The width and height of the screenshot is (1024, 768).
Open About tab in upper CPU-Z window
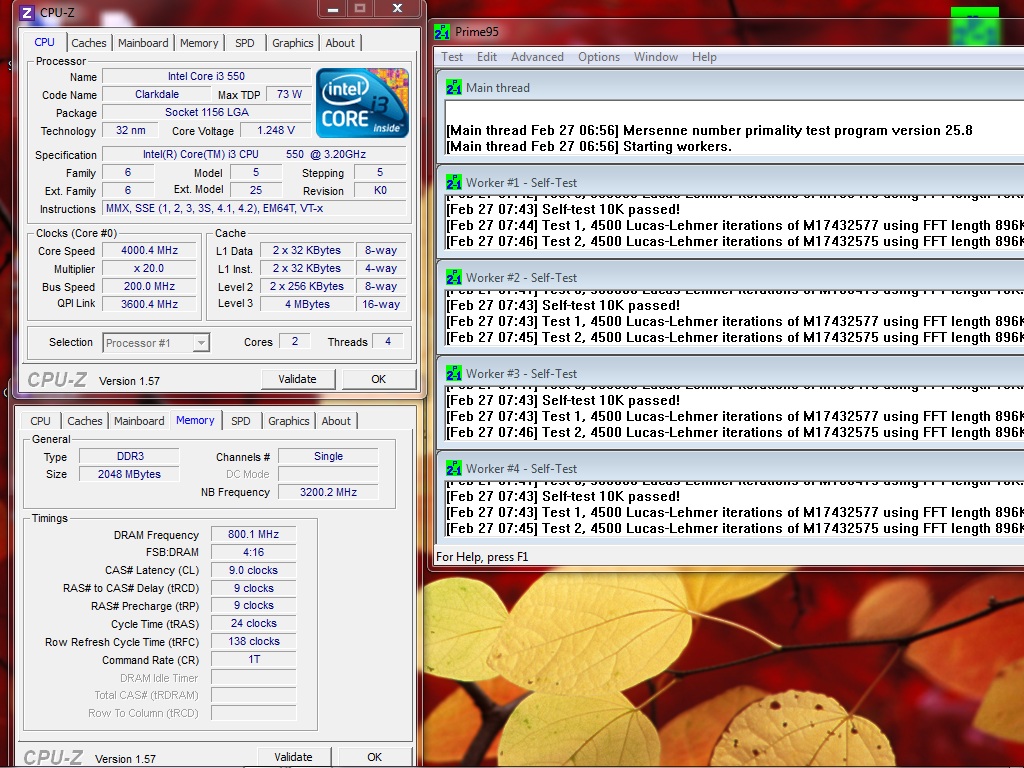click(340, 43)
